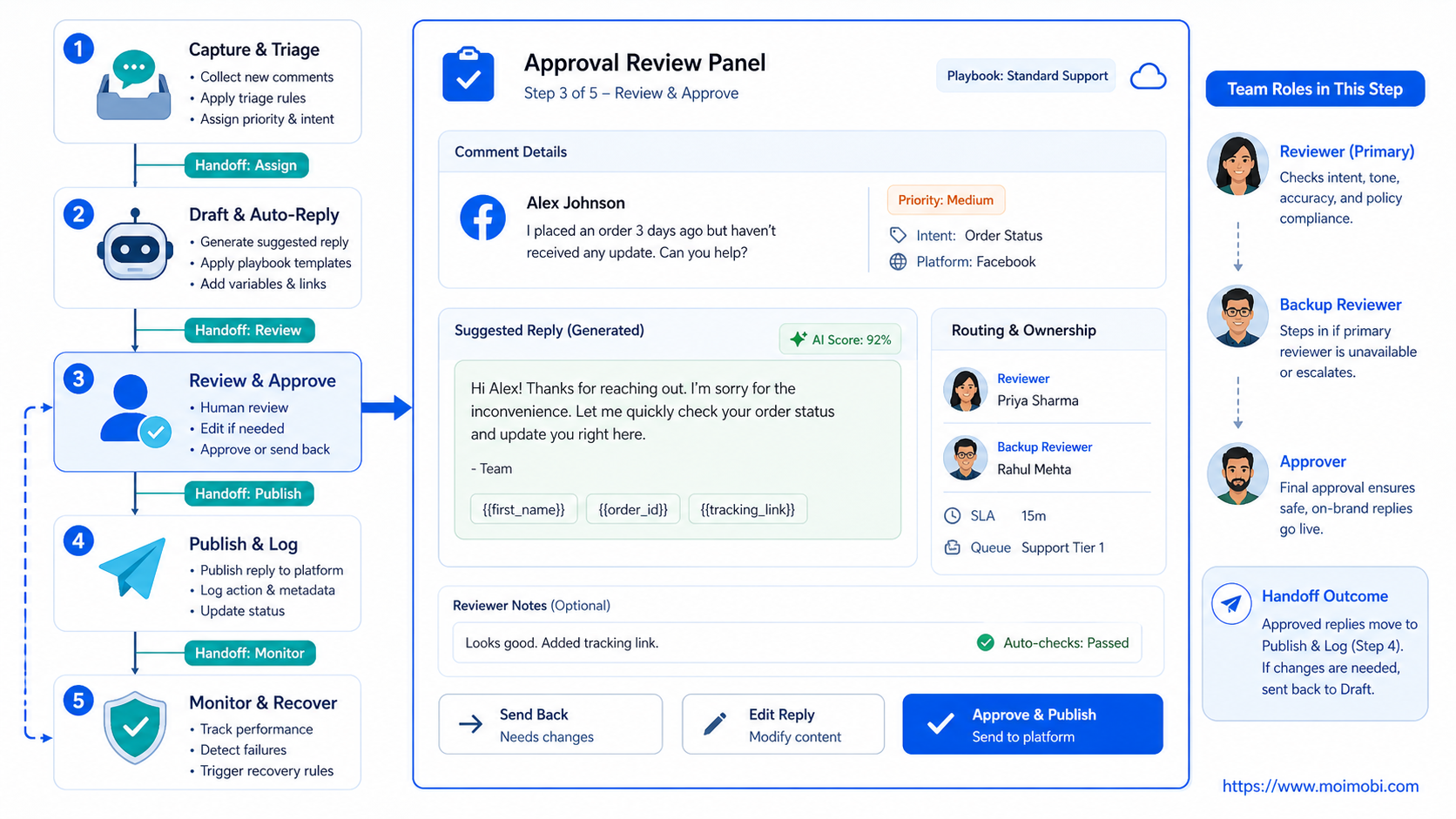Click the Handoff: Monitor tag
This screenshot has width=1456, height=819.
pyautogui.click(x=250, y=653)
